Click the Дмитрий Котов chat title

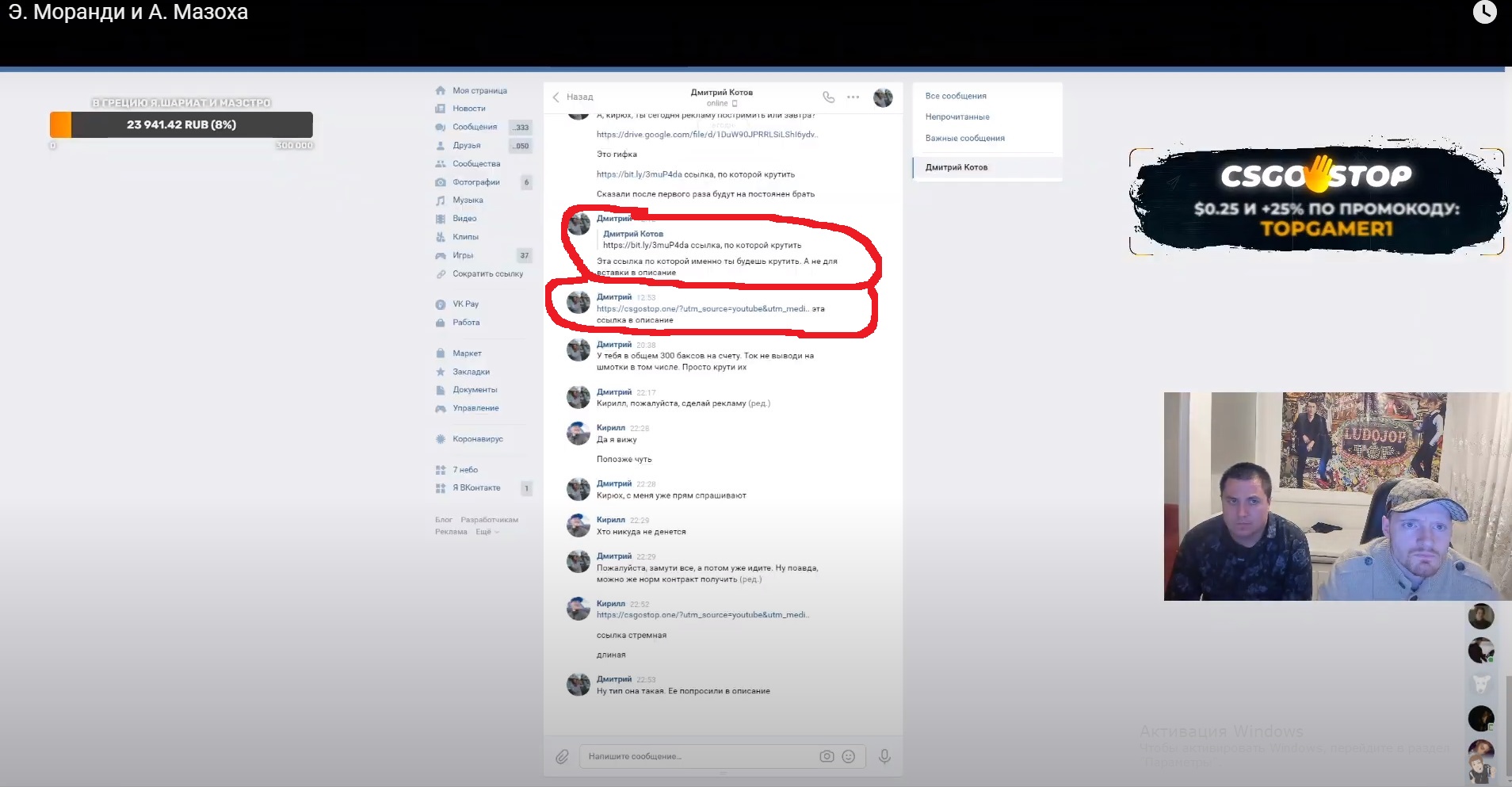(722, 93)
